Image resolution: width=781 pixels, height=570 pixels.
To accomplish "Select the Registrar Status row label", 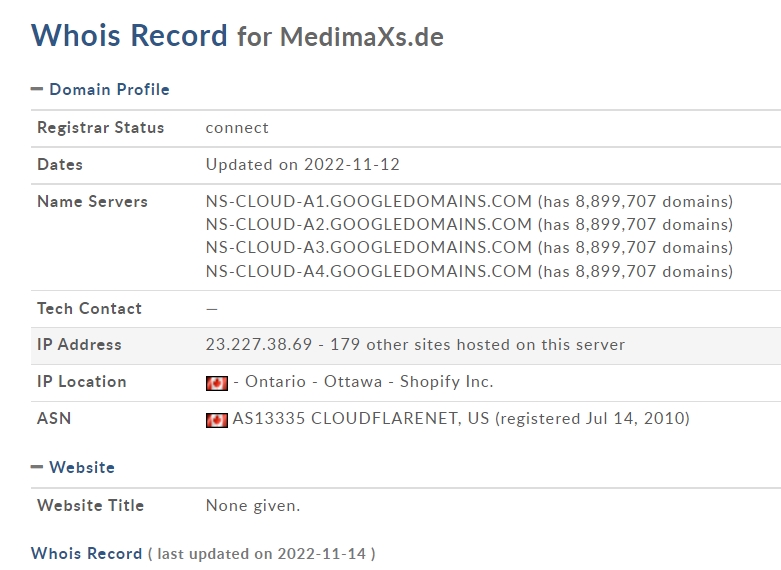I will pyautogui.click(x=101, y=128).
